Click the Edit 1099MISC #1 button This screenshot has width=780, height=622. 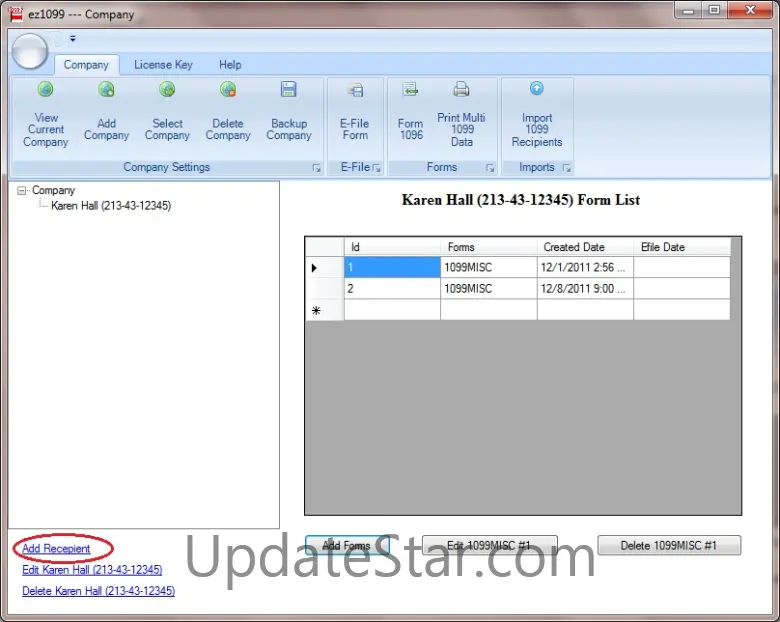pos(489,545)
